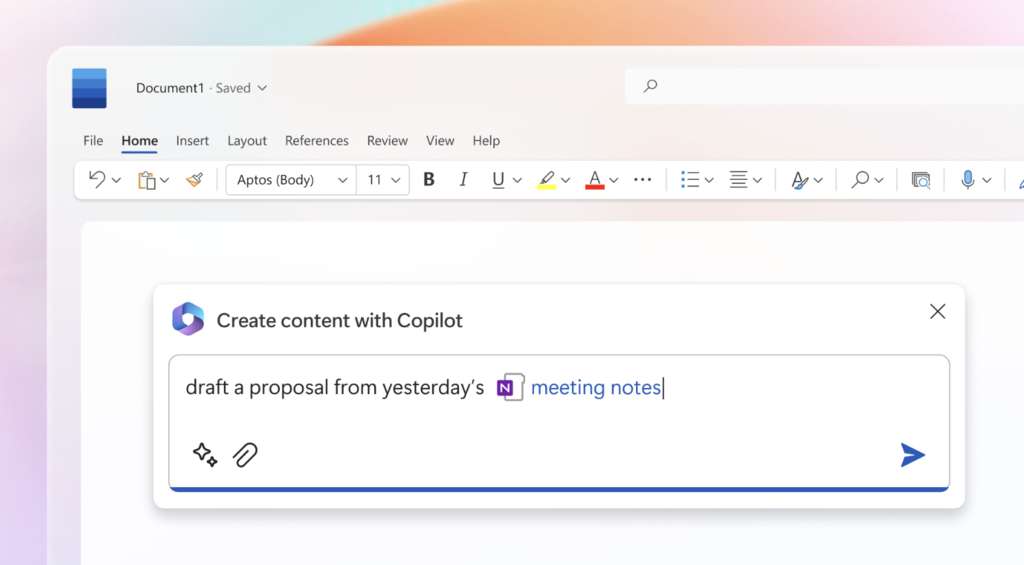1024x565 pixels.
Task: Switch to the References tab
Action: [316, 141]
